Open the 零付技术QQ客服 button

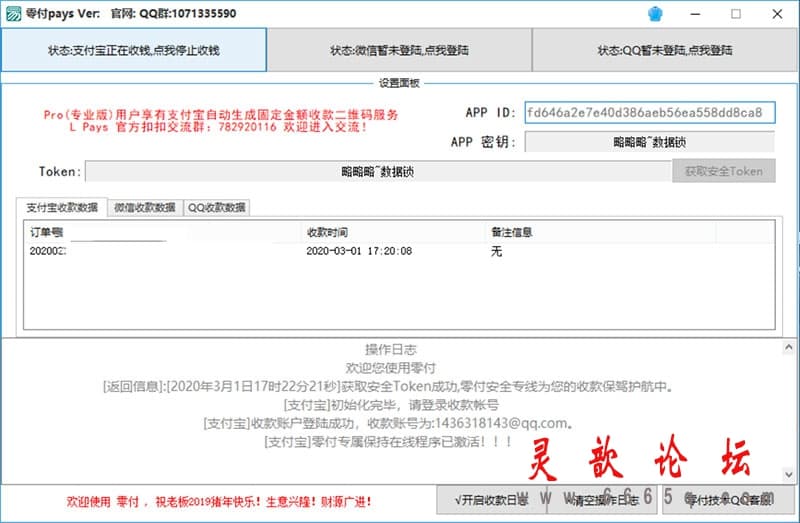[730, 500]
